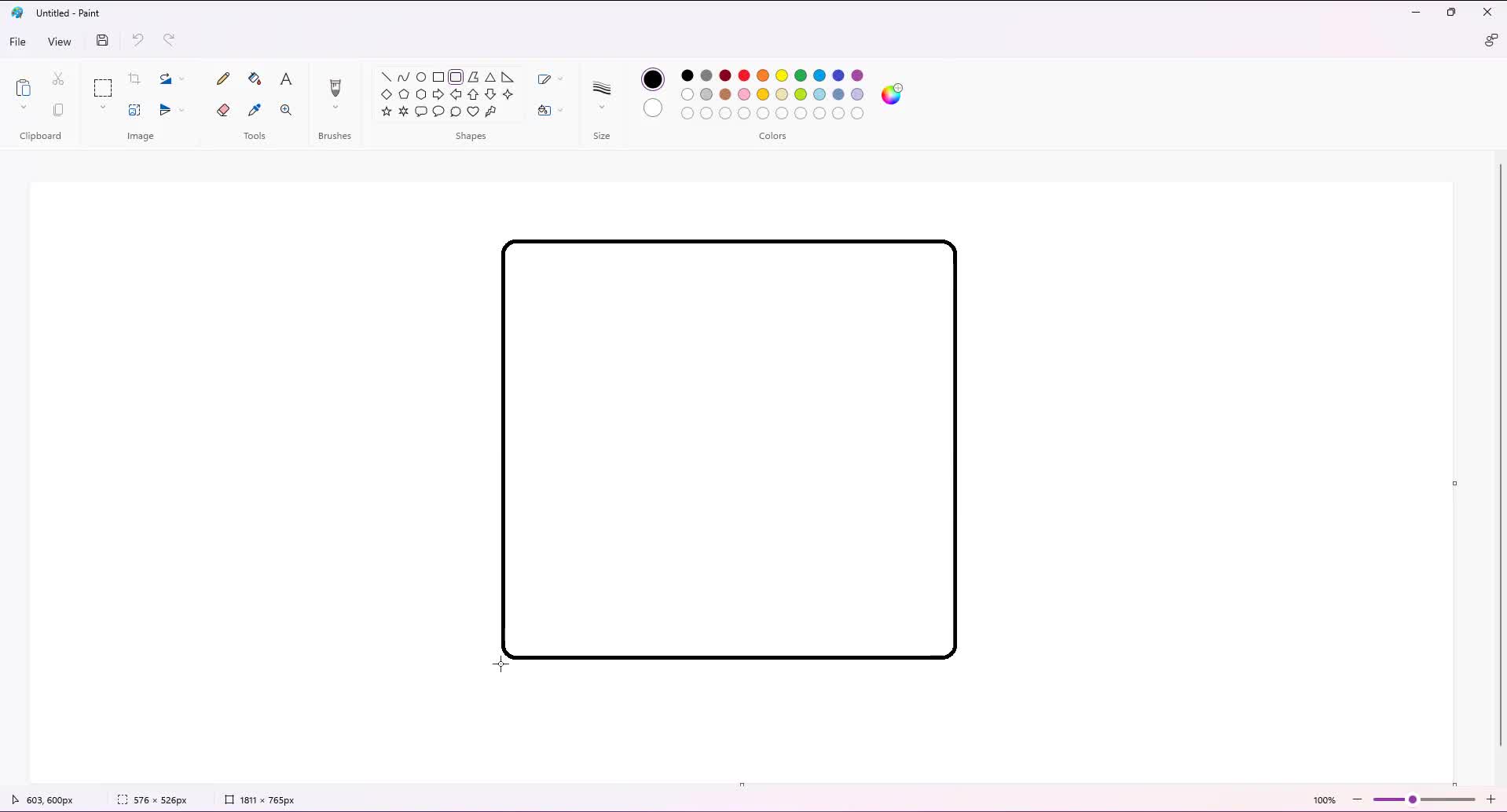Pick the Eraser tool
The width and height of the screenshot is (1507, 812).
pos(223,110)
